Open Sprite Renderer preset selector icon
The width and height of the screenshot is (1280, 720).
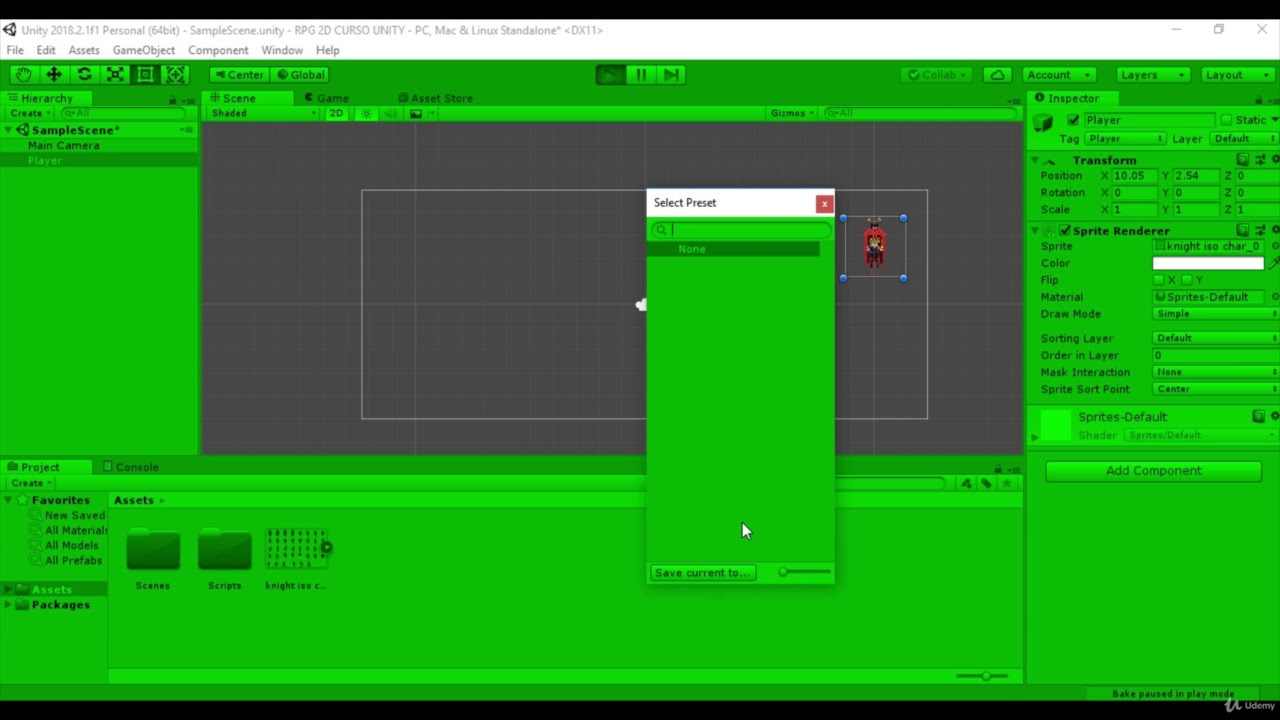(x=1260, y=231)
